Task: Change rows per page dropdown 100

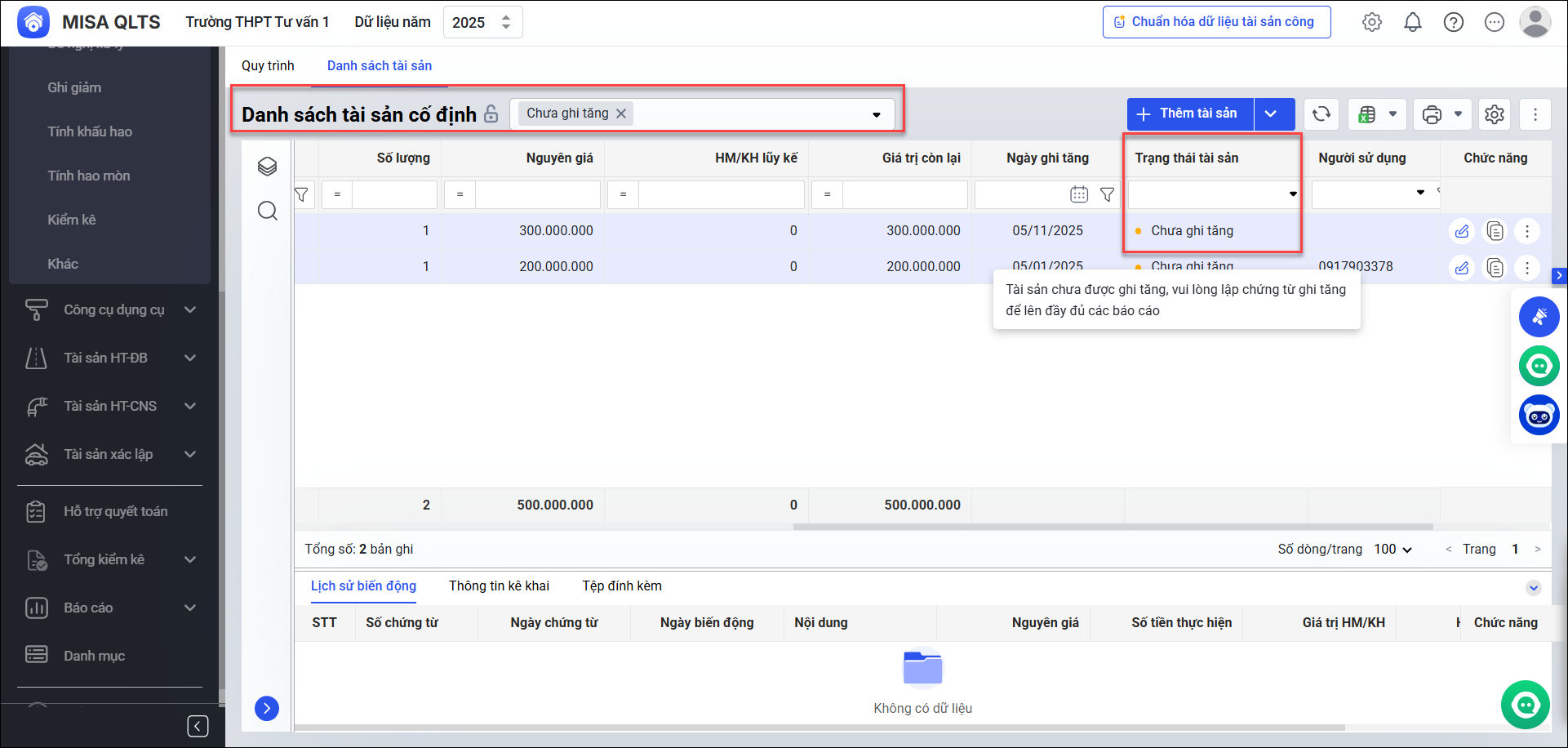Action: tap(1393, 550)
